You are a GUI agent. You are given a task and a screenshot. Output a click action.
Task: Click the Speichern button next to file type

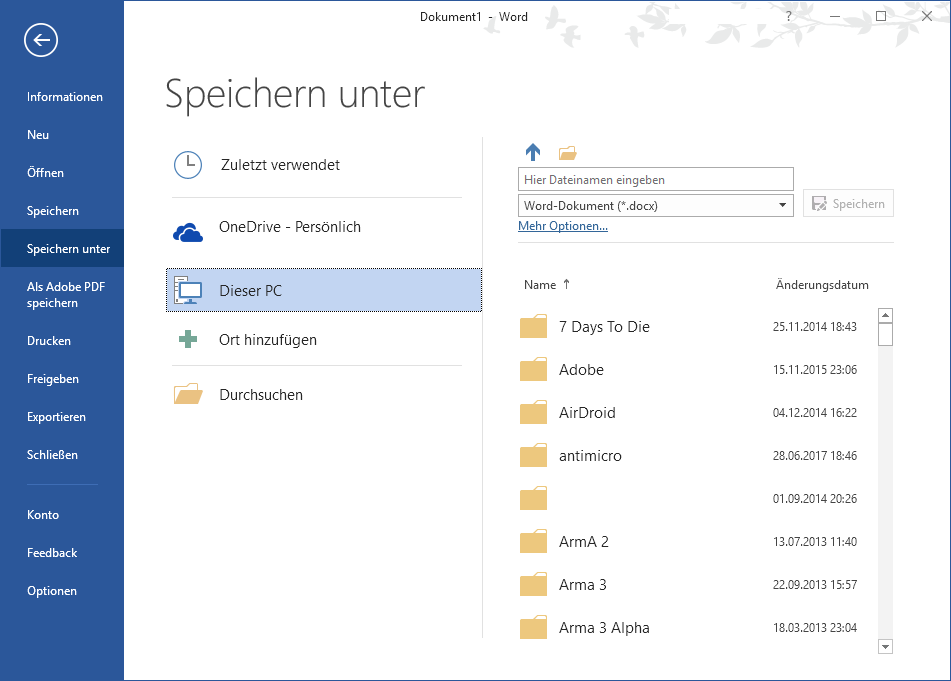pos(848,204)
